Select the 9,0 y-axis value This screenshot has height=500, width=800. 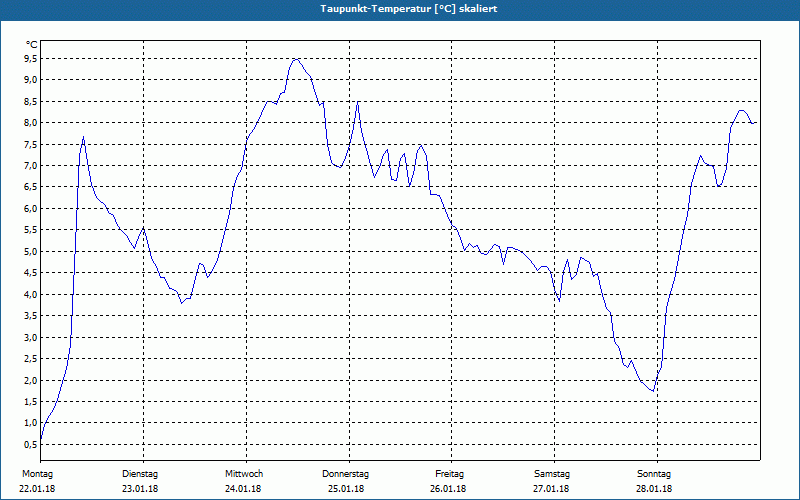pos(30,80)
